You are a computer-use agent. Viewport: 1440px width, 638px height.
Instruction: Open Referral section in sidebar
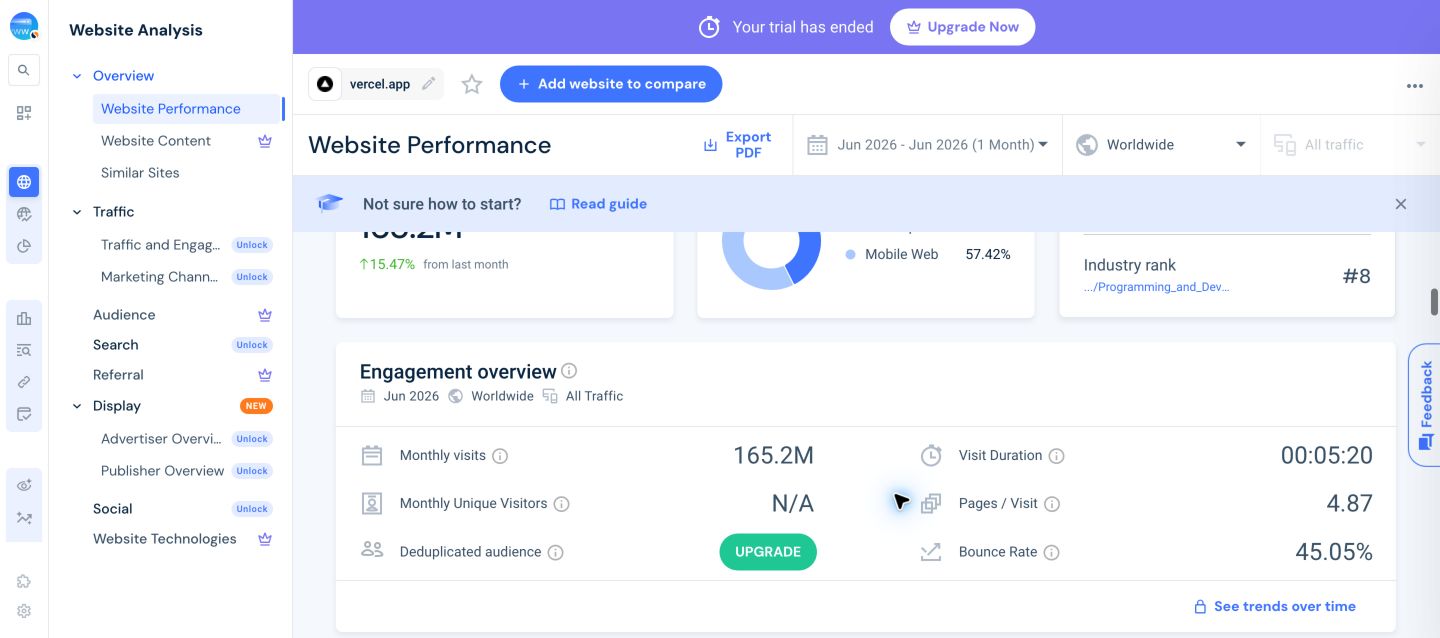118,375
